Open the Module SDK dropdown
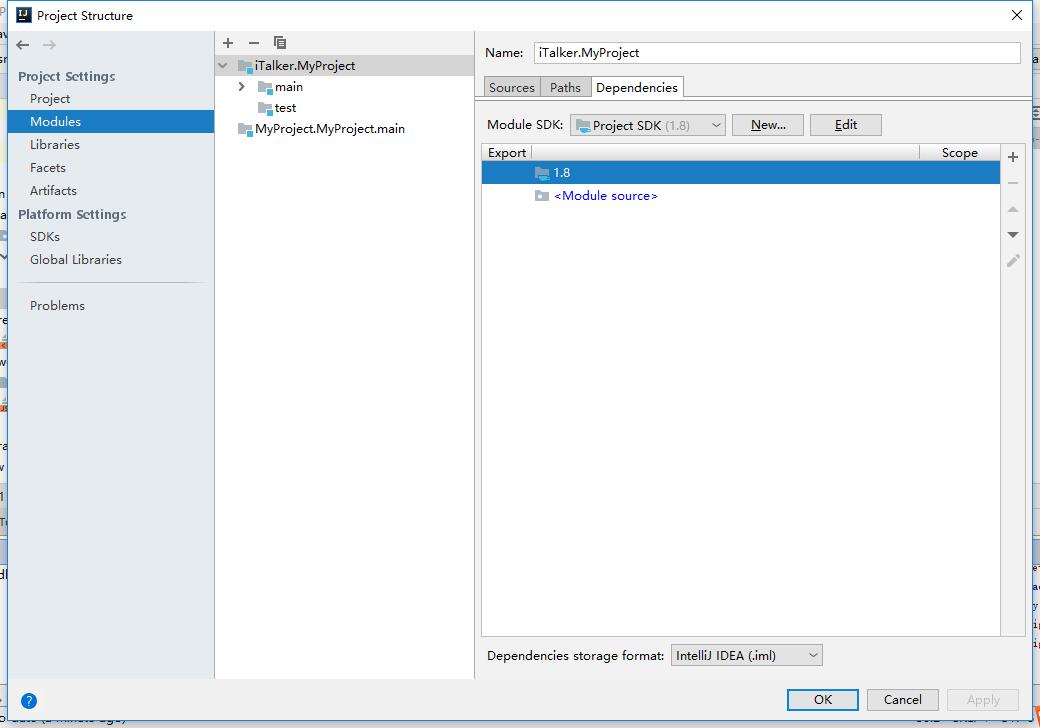1040x728 pixels. (x=647, y=125)
